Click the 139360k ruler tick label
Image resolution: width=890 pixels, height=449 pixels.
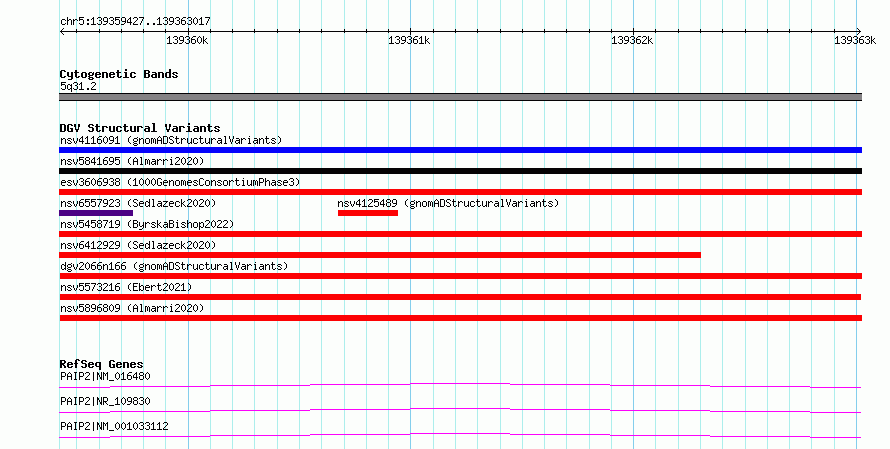point(187,41)
